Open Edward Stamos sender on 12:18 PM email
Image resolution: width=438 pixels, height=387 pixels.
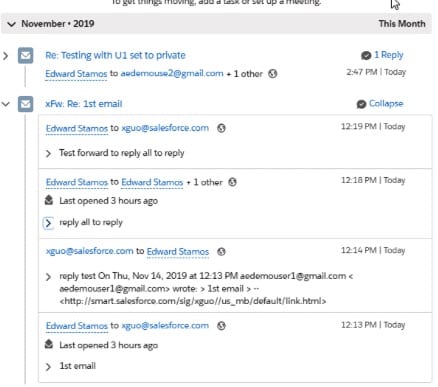[x=77, y=182]
